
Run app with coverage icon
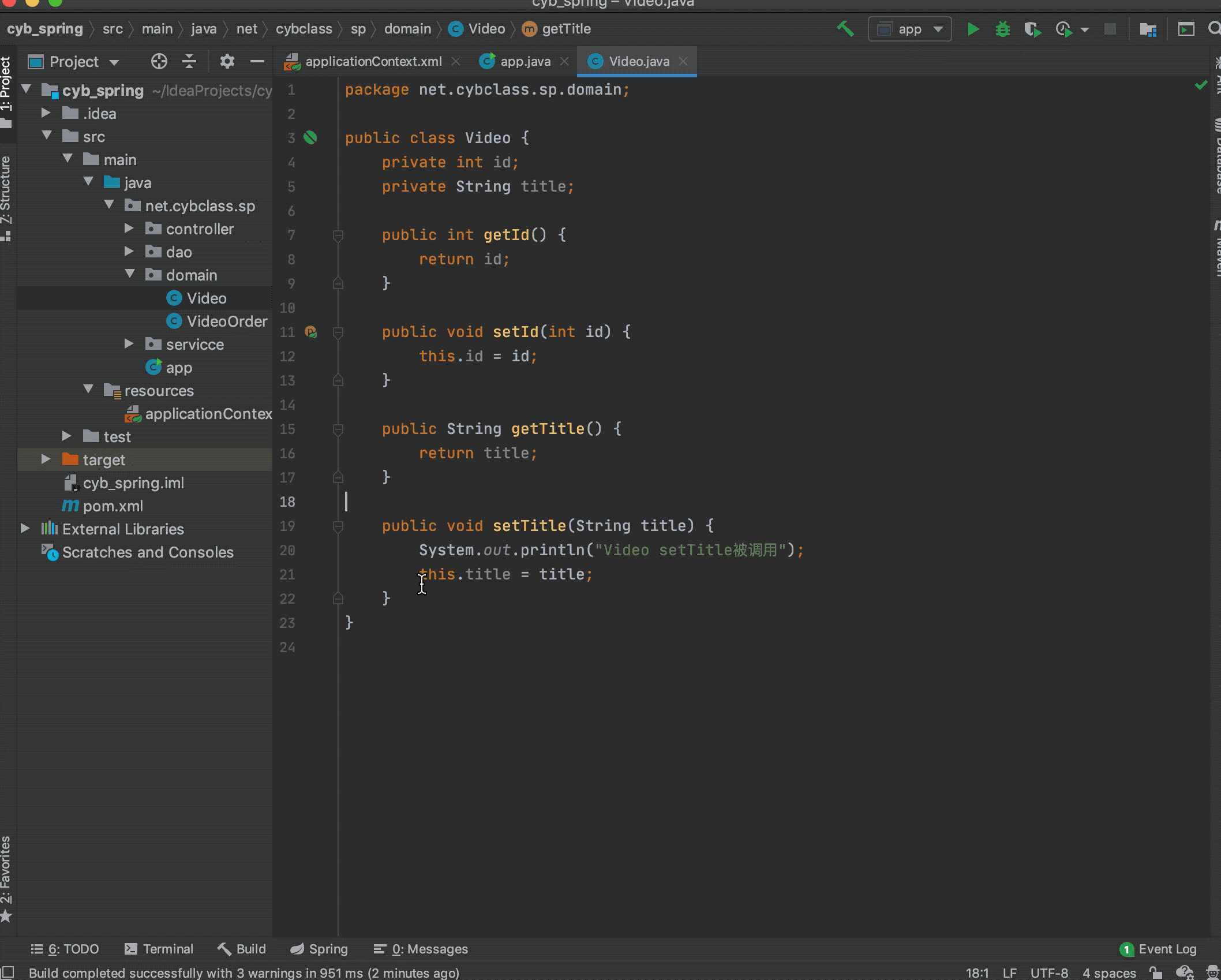point(1032,29)
